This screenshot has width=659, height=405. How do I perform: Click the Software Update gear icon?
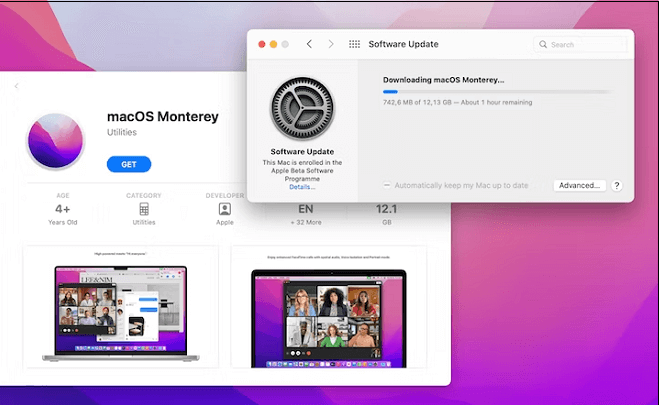click(302, 108)
